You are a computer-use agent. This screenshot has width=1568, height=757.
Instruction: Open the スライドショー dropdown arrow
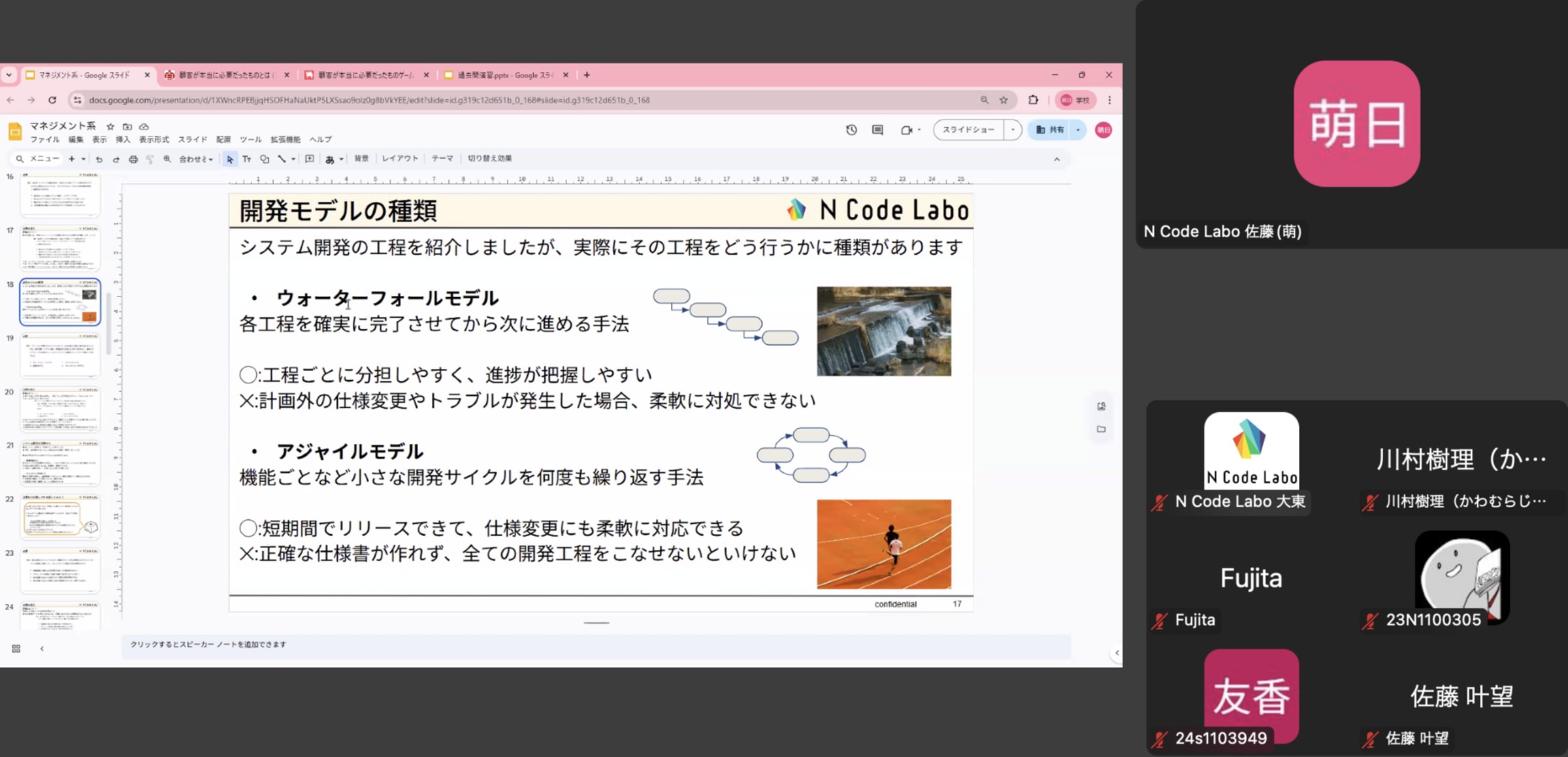tap(1013, 130)
